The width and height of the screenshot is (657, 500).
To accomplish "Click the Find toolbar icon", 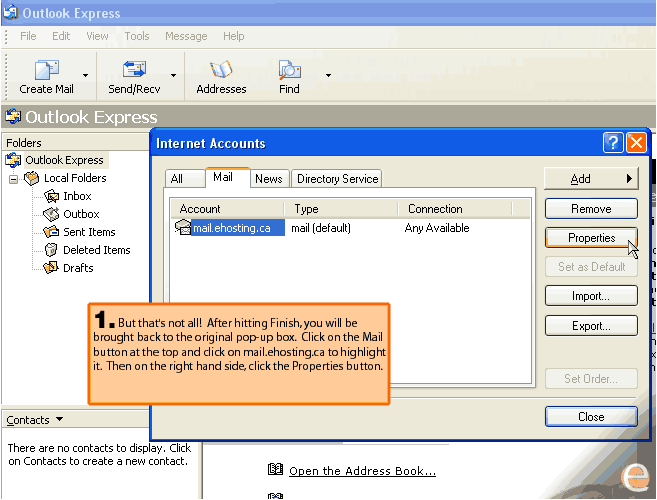I will click(x=289, y=70).
